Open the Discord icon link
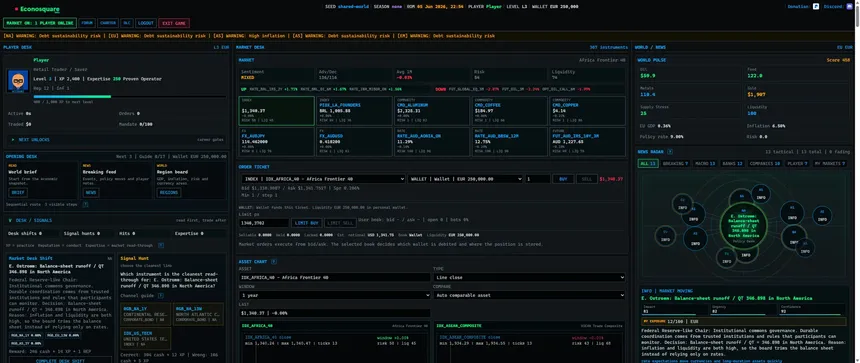 pyautogui.click(x=850, y=7)
